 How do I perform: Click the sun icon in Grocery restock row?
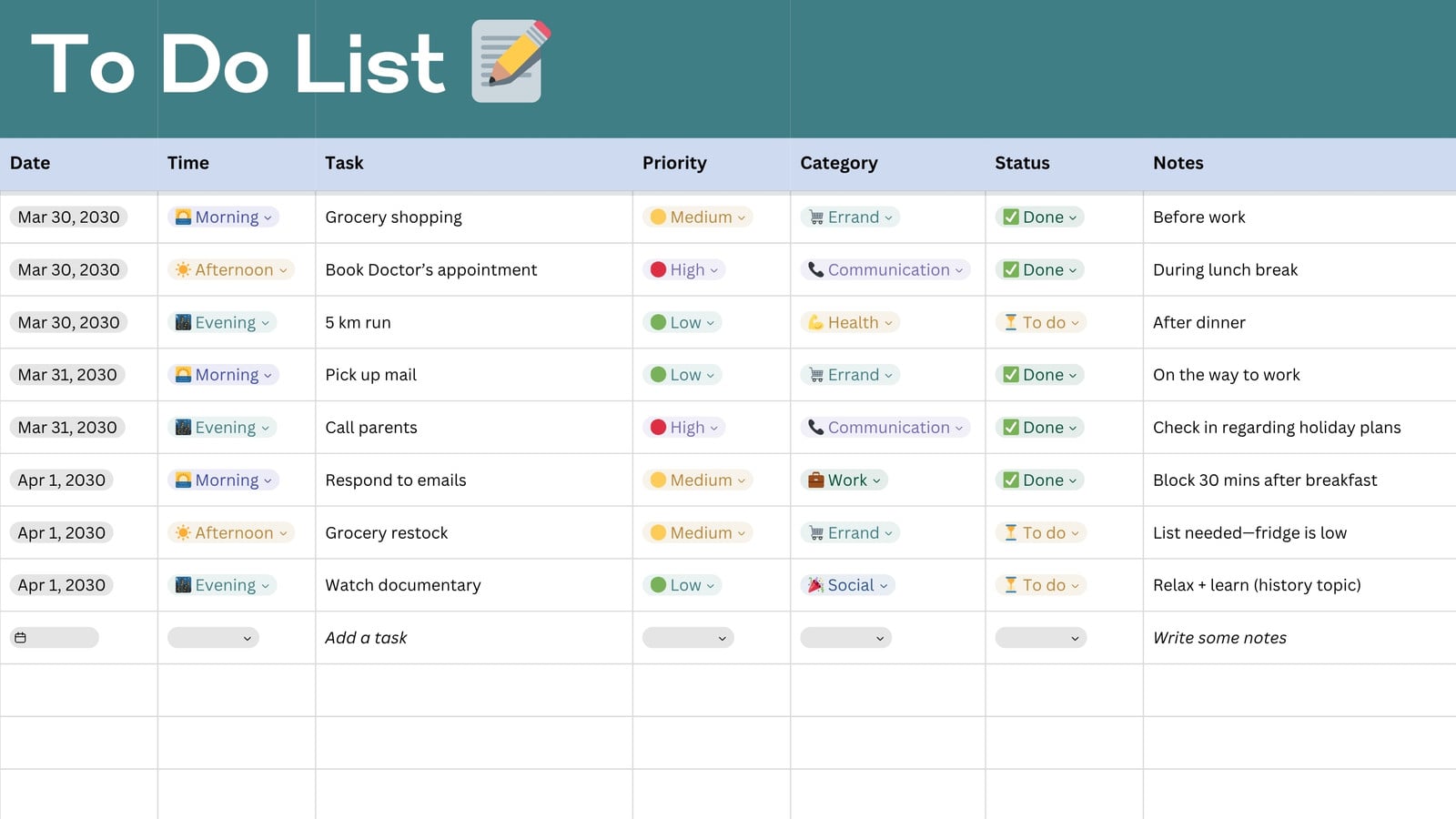click(x=183, y=532)
